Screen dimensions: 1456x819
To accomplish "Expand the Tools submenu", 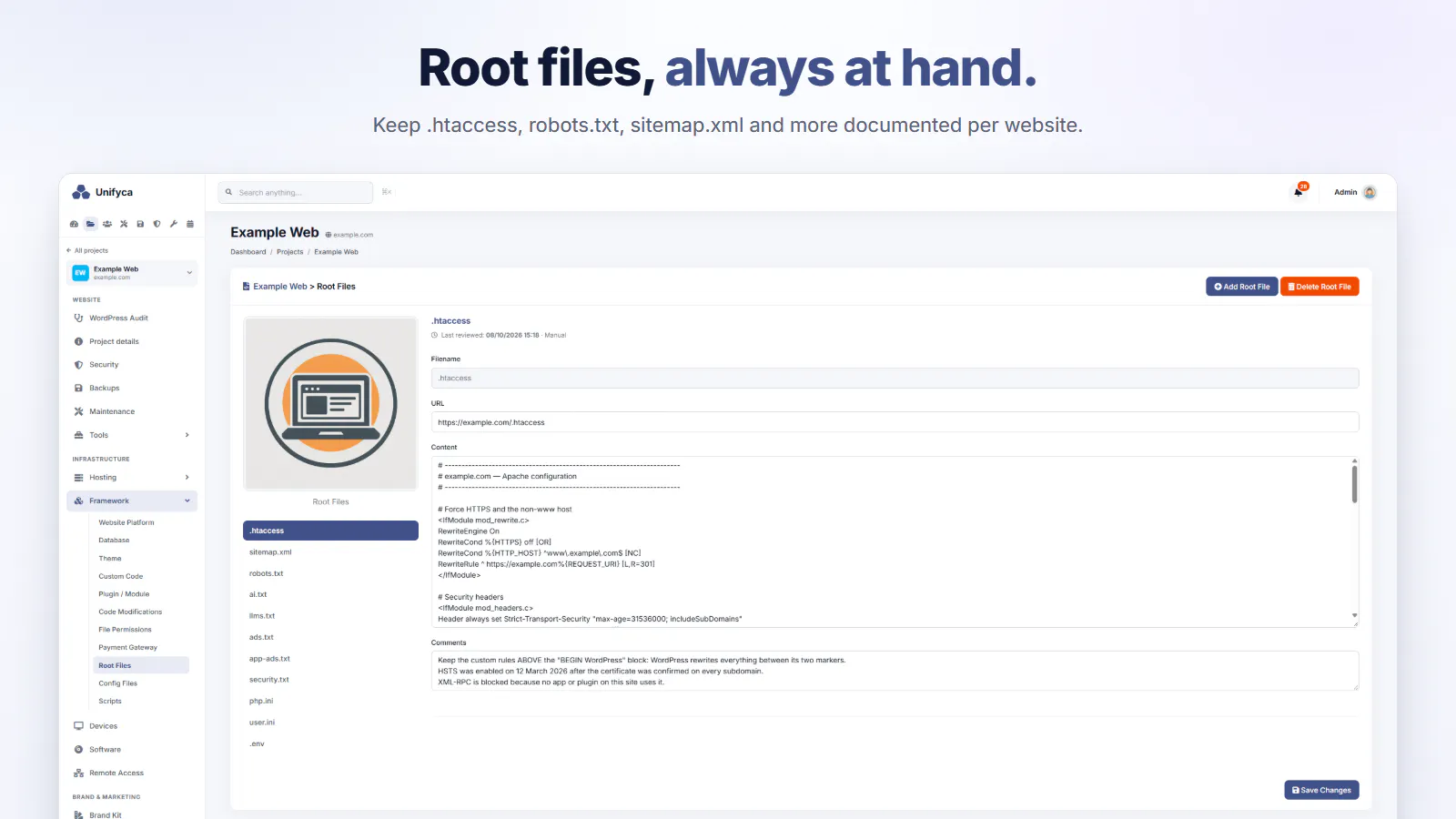I will click(x=187, y=435).
